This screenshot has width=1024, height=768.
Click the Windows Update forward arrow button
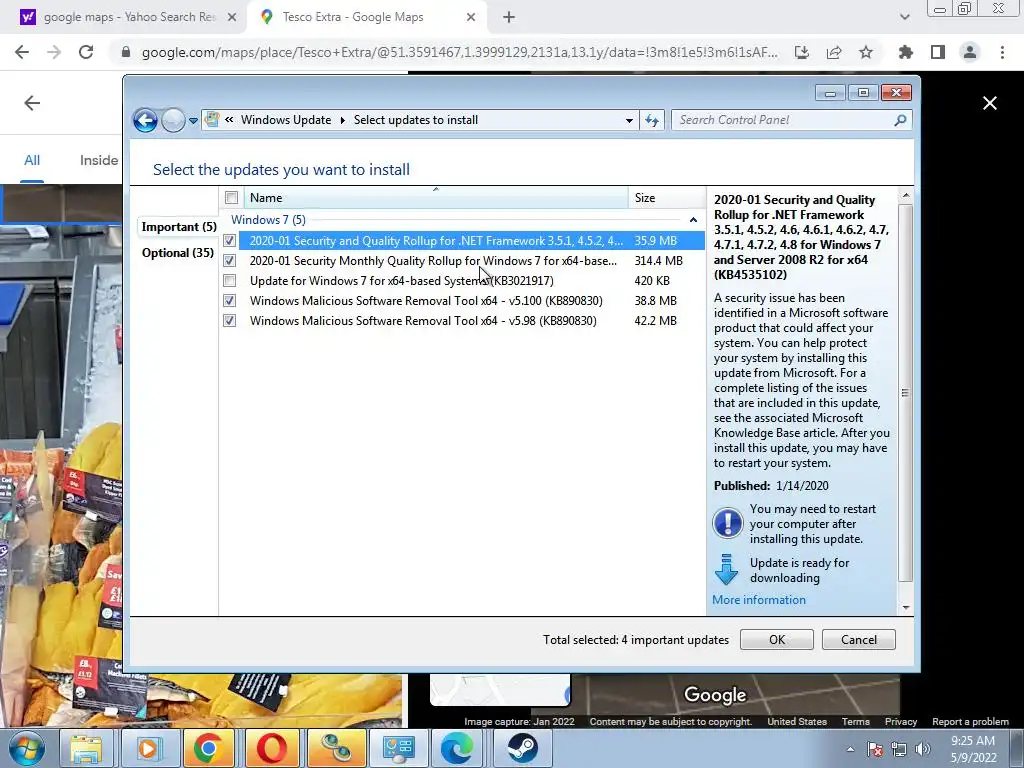173,120
